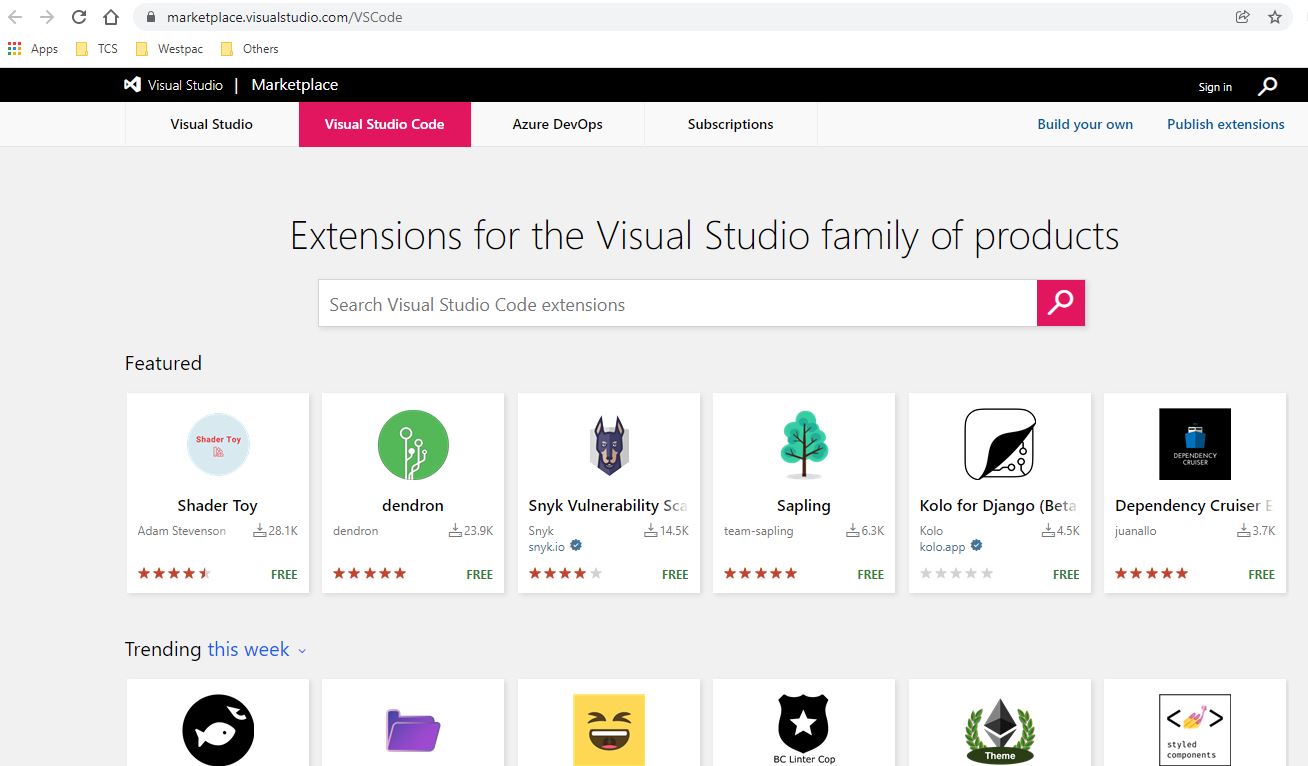Click the Sign in link

1214,86
